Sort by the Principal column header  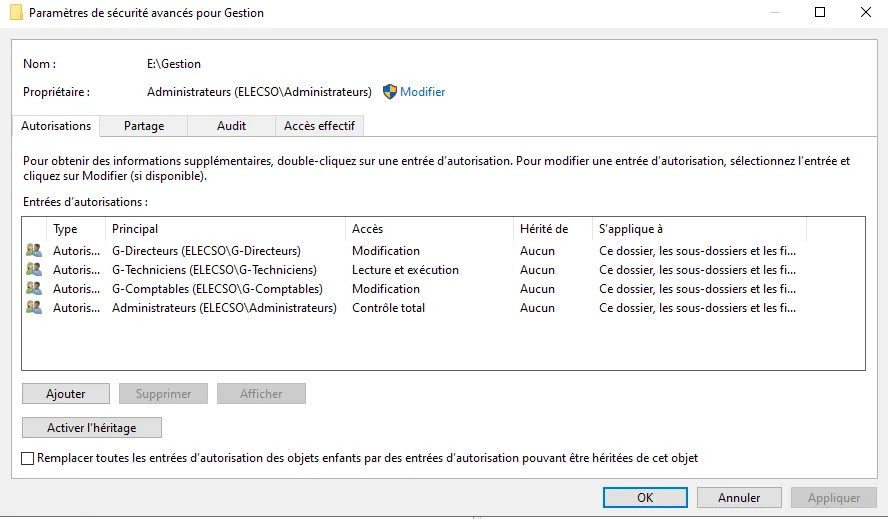point(135,229)
